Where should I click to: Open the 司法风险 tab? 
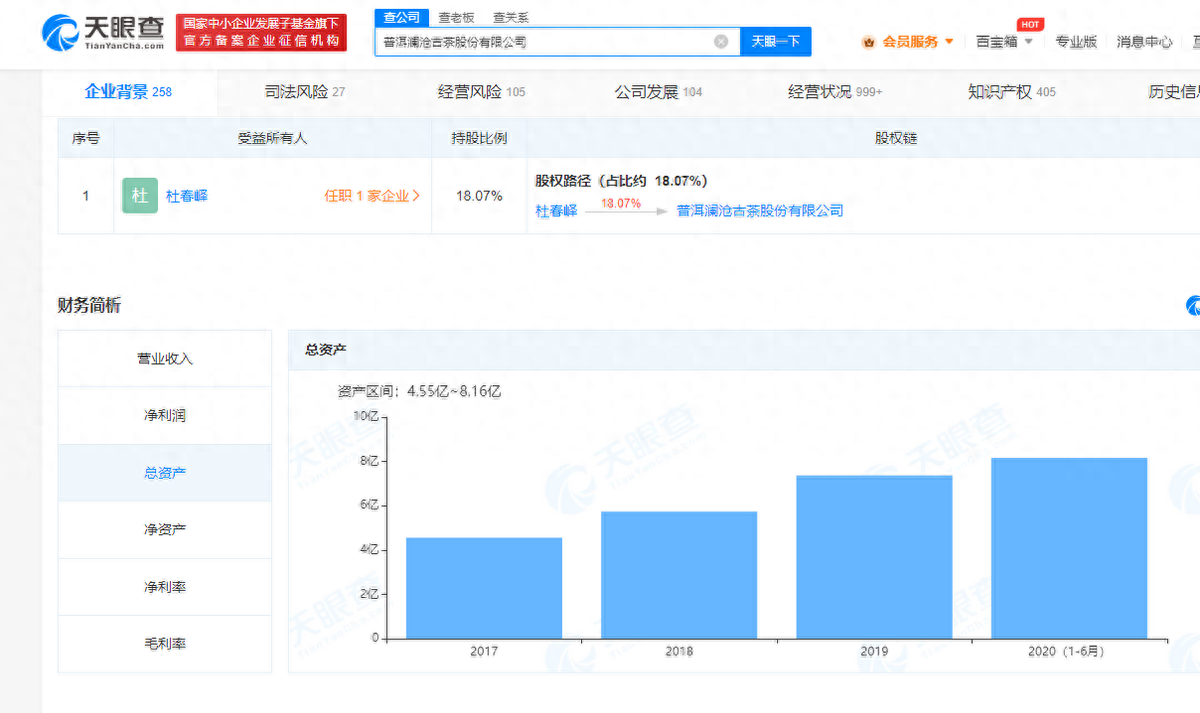304,92
